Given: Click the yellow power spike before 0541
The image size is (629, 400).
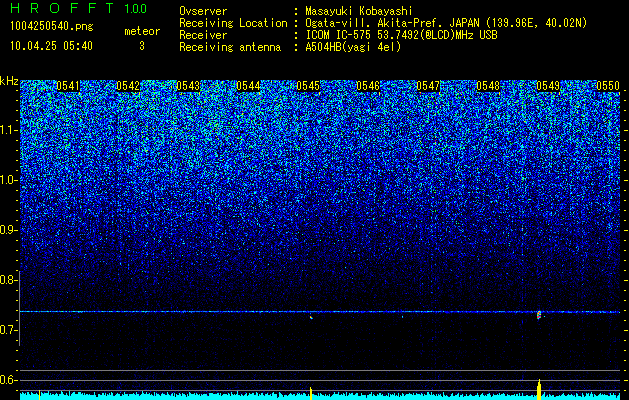Looking at the screenshot, I should pos(39,395).
